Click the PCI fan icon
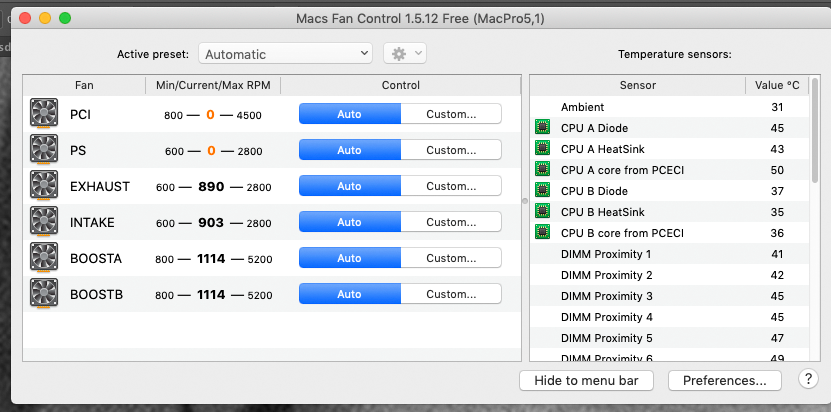The image size is (831, 412). click(x=44, y=113)
